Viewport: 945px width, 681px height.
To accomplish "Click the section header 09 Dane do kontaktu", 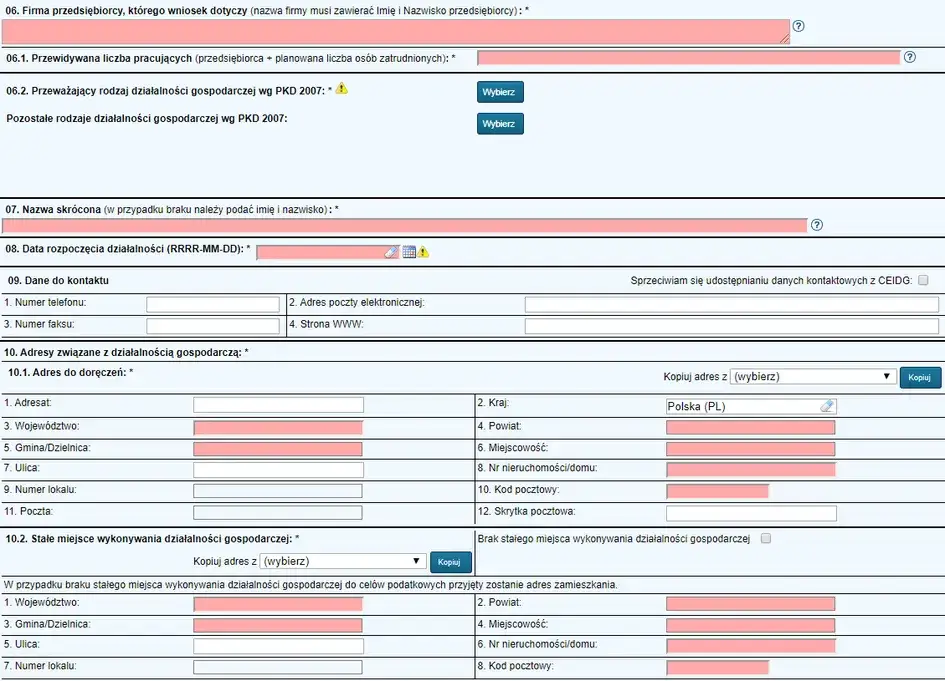I will coord(60,281).
